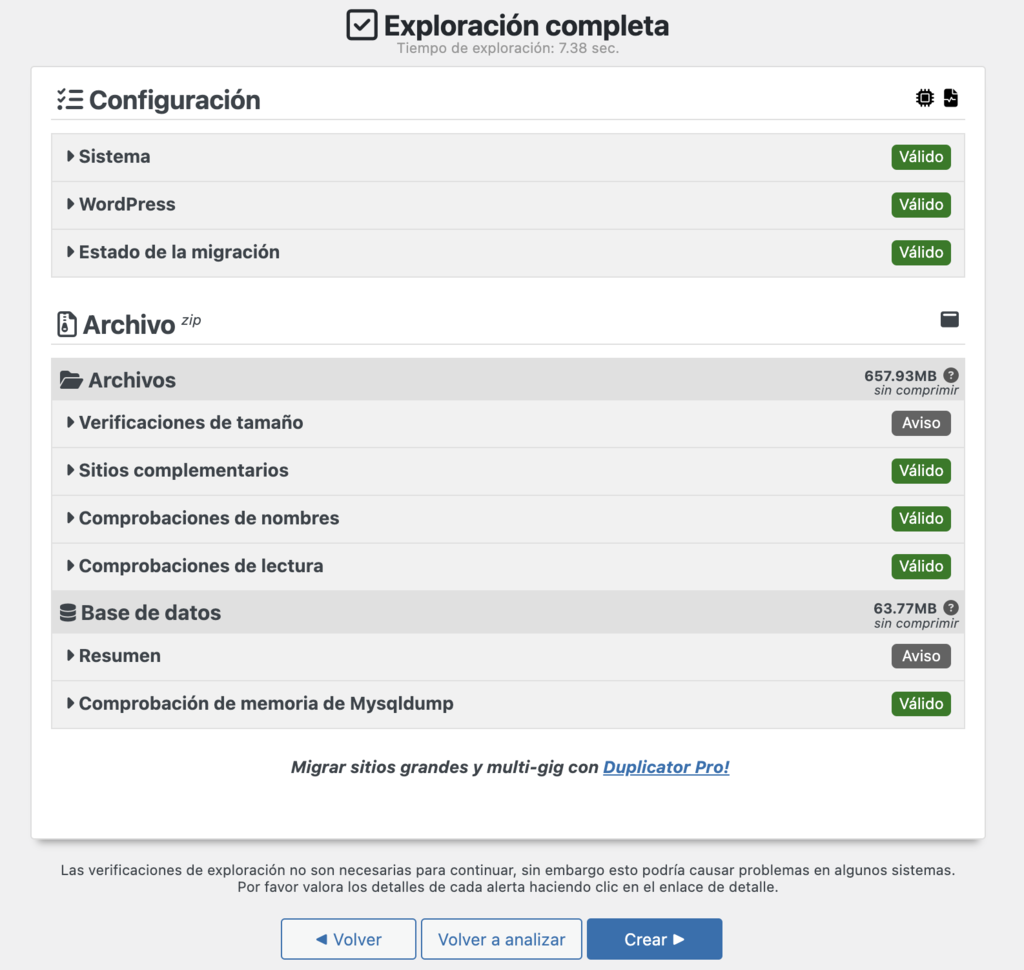Screen dimensions: 1024x970
Task: Click the Volver button
Action: coord(348,938)
